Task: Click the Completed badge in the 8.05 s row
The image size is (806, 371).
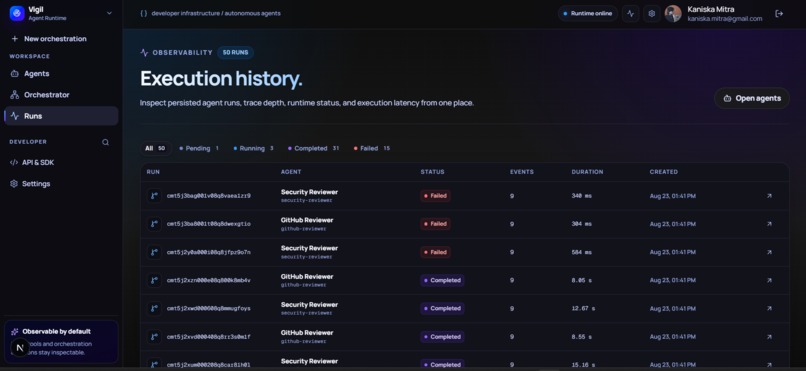Action: click(442, 280)
